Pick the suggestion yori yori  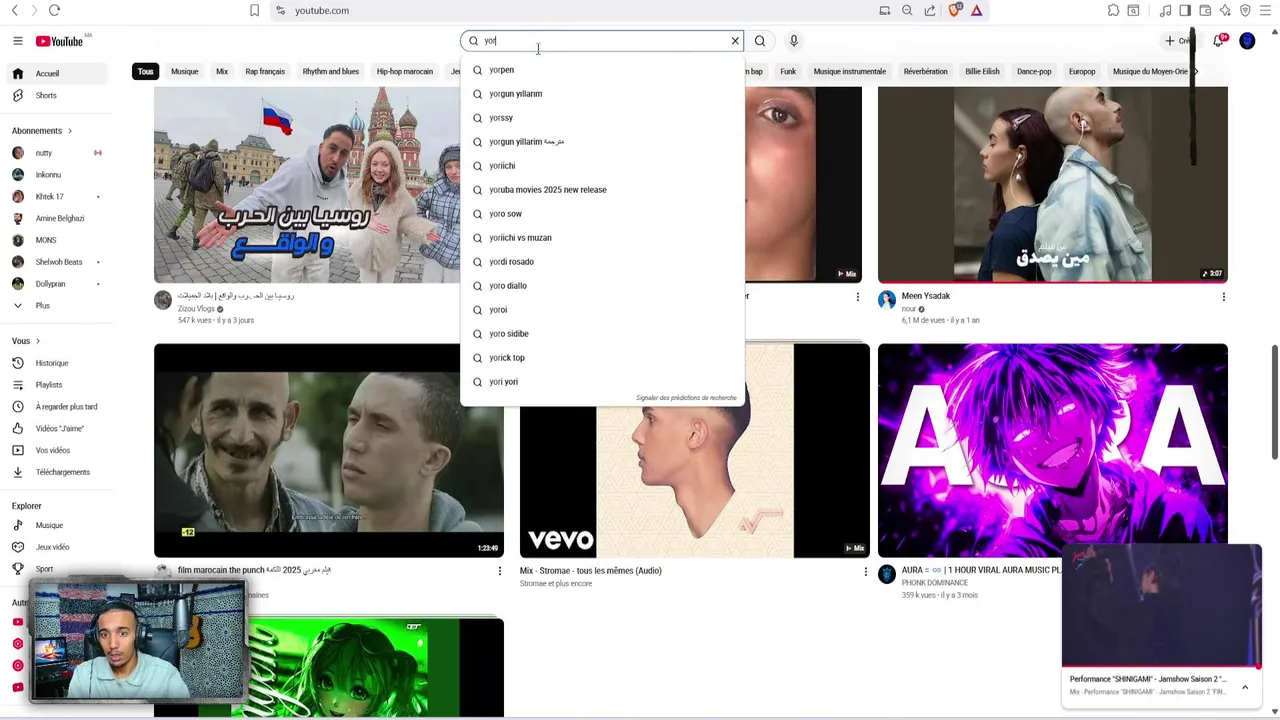click(x=602, y=382)
